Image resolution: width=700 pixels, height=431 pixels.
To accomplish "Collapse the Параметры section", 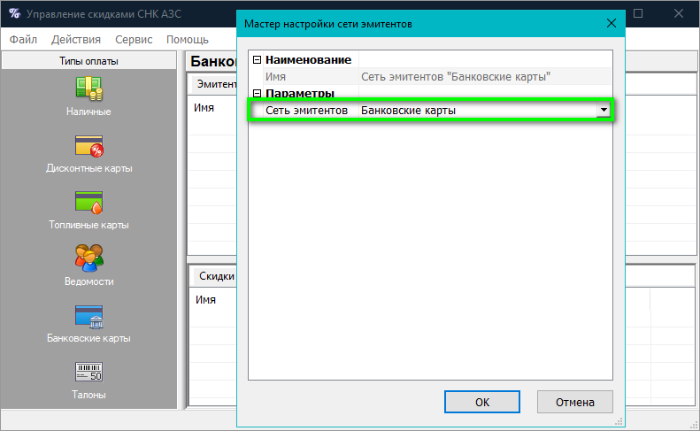I will 257,93.
